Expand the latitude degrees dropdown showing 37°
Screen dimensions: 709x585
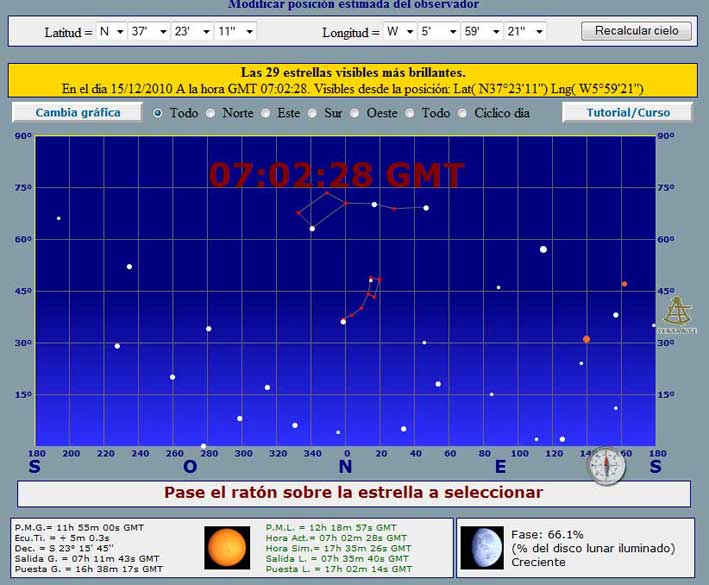pyautogui.click(x=148, y=31)
